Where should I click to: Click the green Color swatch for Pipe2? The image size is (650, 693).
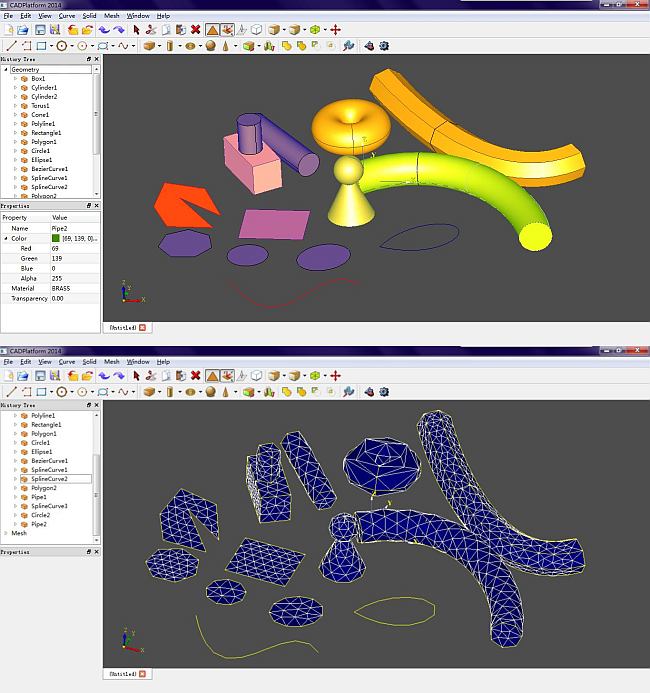click(x=56, y=238)
